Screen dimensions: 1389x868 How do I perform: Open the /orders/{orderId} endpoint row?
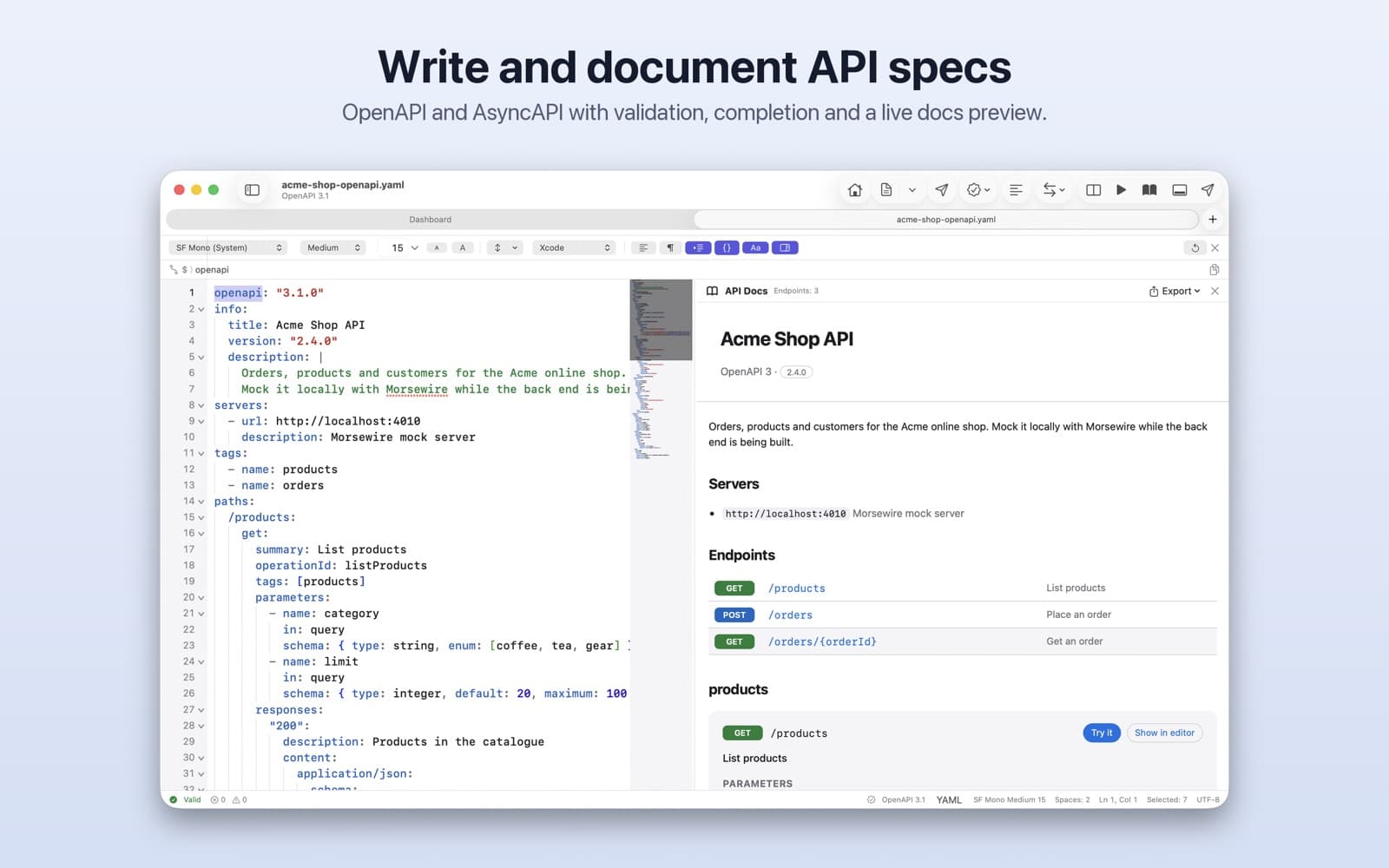pos(963,642)
